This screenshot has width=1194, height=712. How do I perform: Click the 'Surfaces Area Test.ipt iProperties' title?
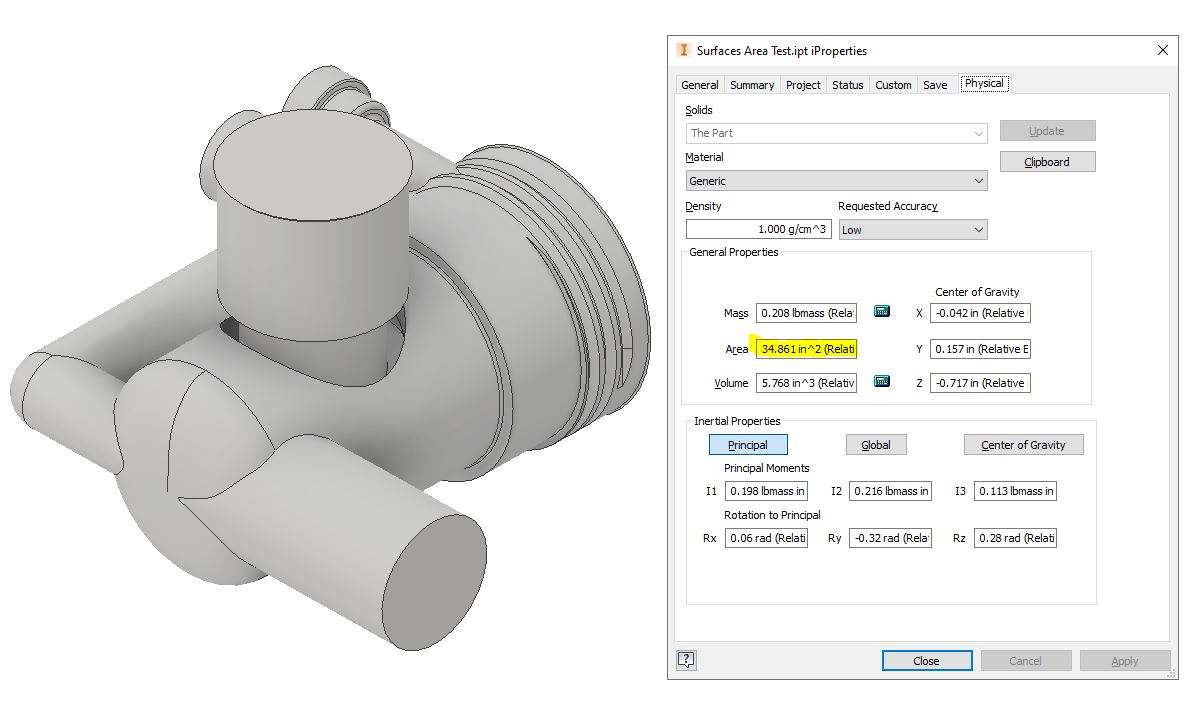click(781, 50)
